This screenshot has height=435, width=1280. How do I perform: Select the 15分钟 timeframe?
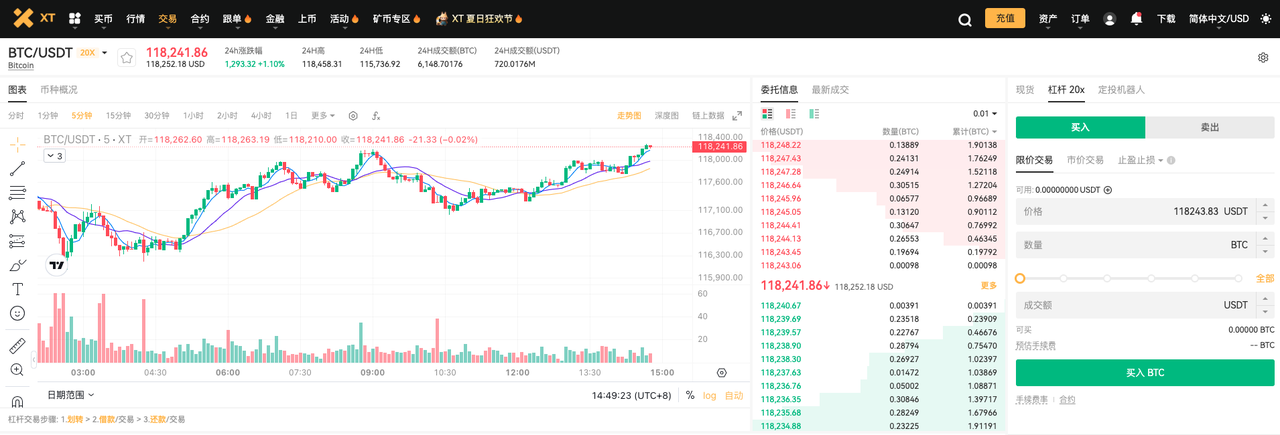(118, 115)
